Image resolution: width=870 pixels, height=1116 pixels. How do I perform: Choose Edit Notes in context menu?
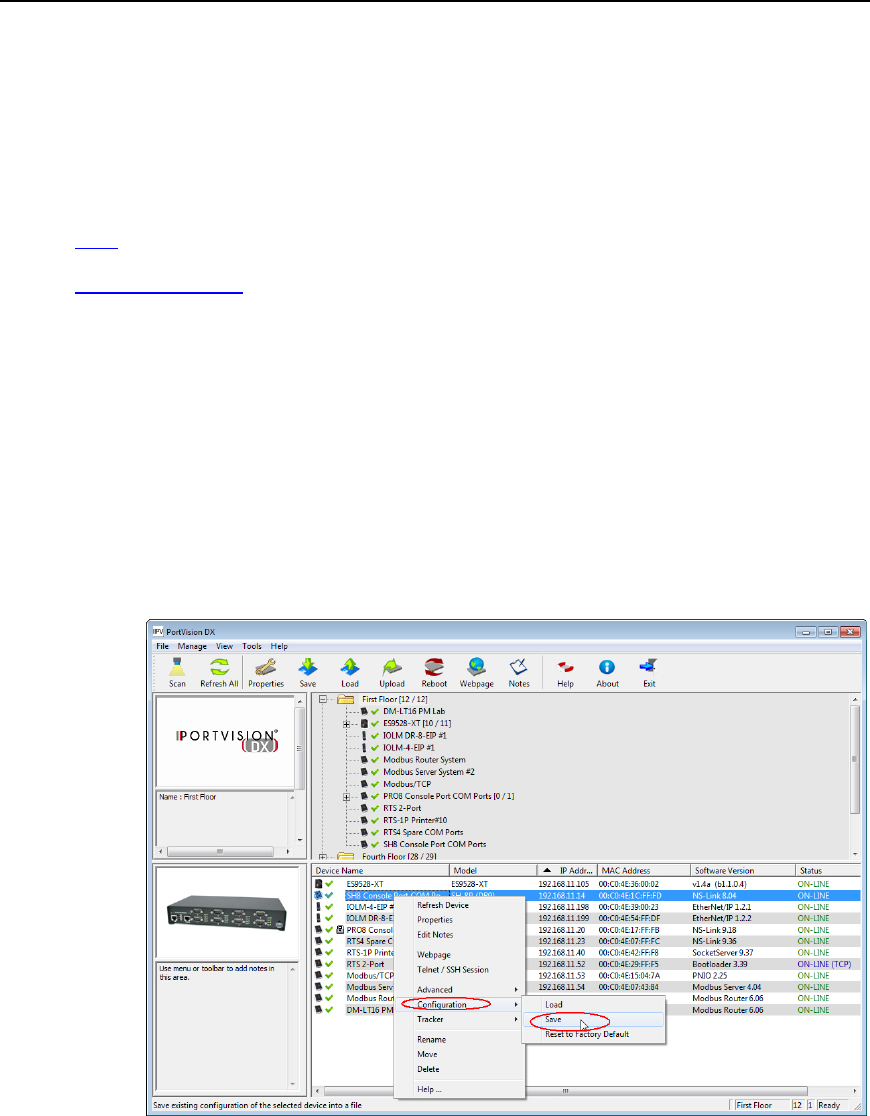(x=459, y=935)
